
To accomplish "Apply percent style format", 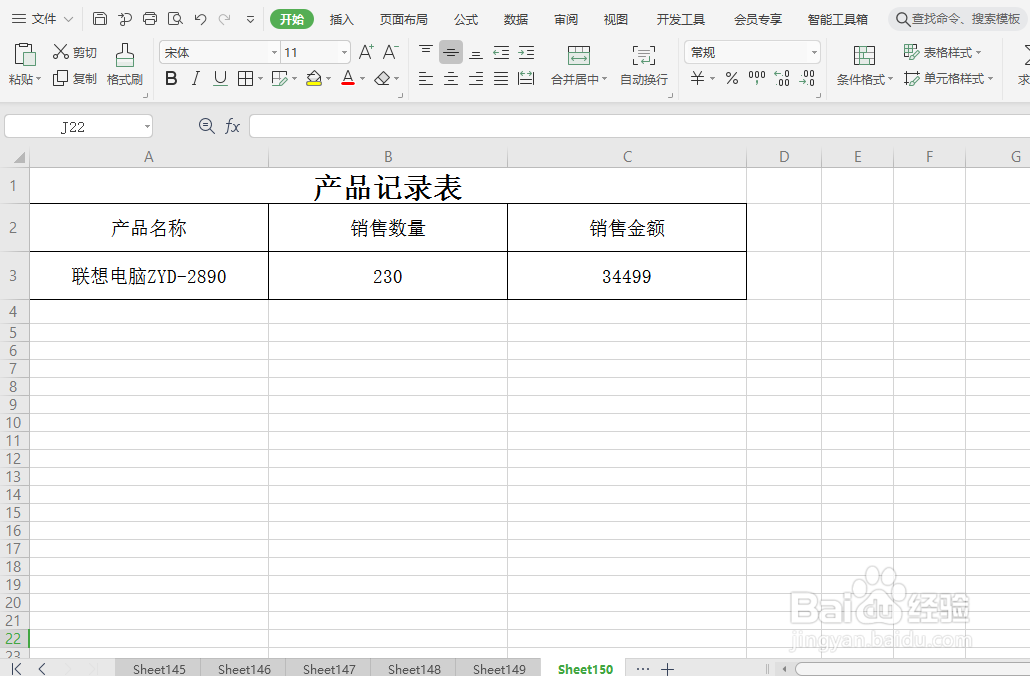I will point(732,79).
